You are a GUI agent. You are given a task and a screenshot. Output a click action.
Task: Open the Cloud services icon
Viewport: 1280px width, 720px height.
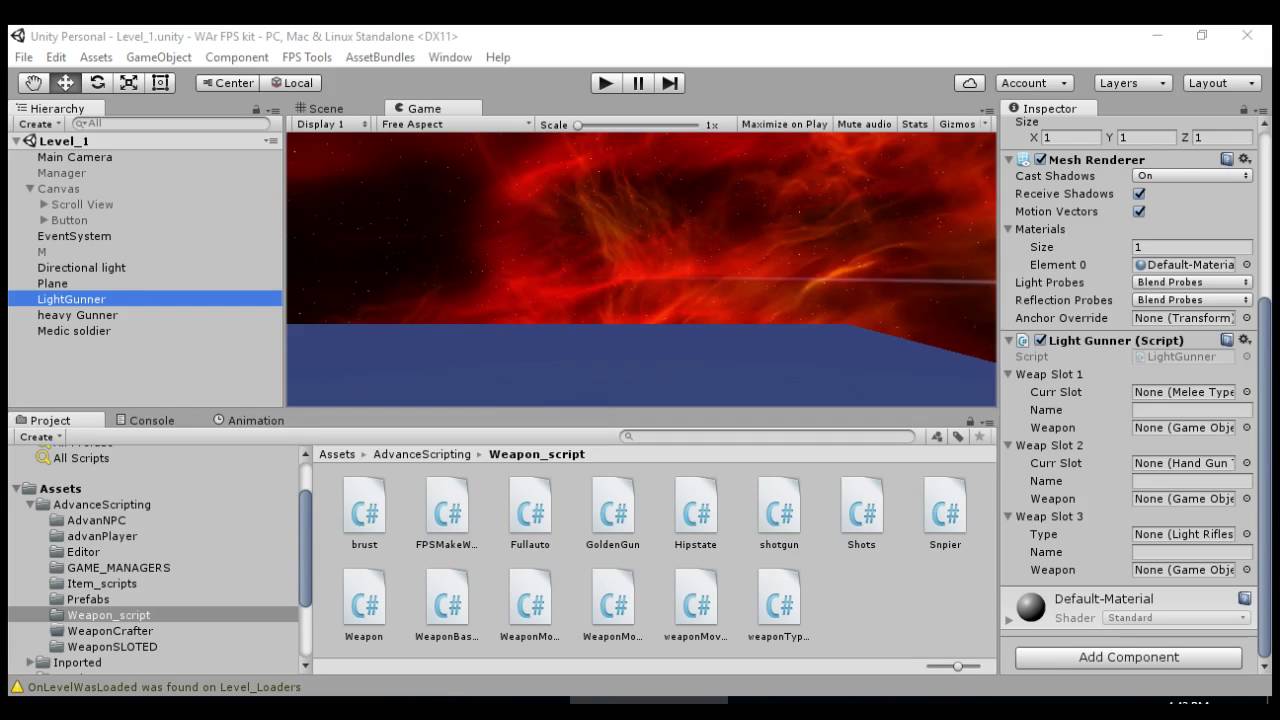(x=969, y=83)
